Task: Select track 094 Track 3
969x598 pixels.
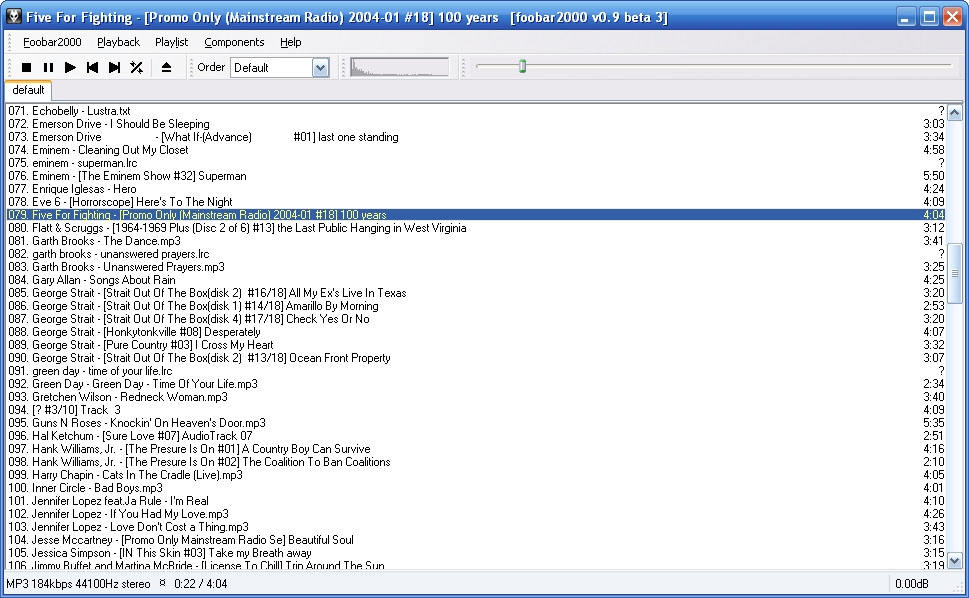Action: 475,410
